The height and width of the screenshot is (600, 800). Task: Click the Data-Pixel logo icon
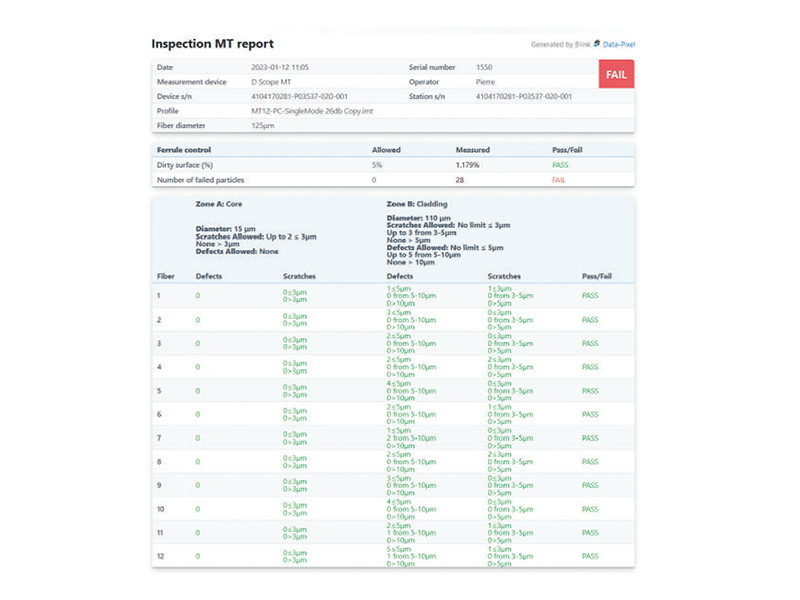tap(597, 44)
